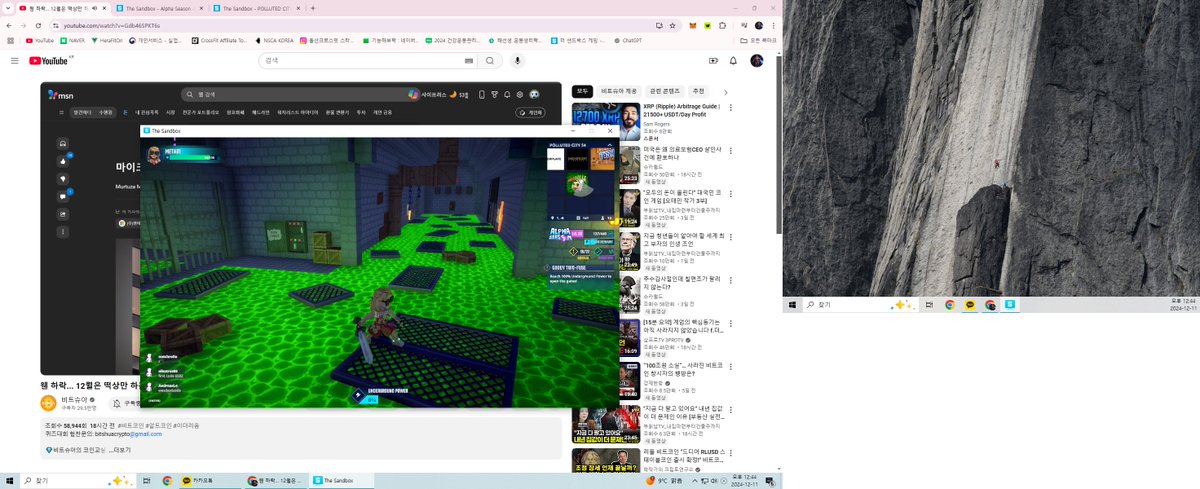Image resolution: width=1200 pixels, height=489 pixels.
Task: Open the YouTube account avatar menu
Action: point(757,61)
